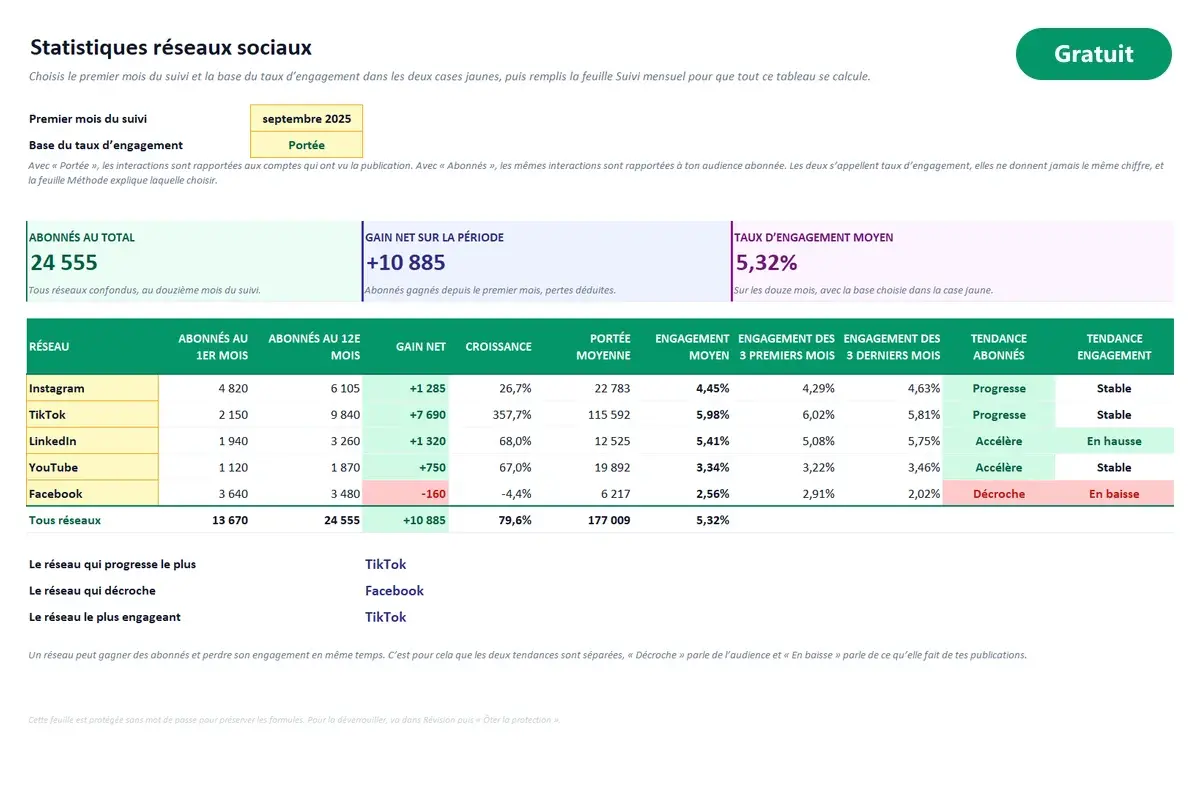Click Facebook's En baisse engagement trend
Viewport: 1200px width, 800px height.
pos(1114,494)
